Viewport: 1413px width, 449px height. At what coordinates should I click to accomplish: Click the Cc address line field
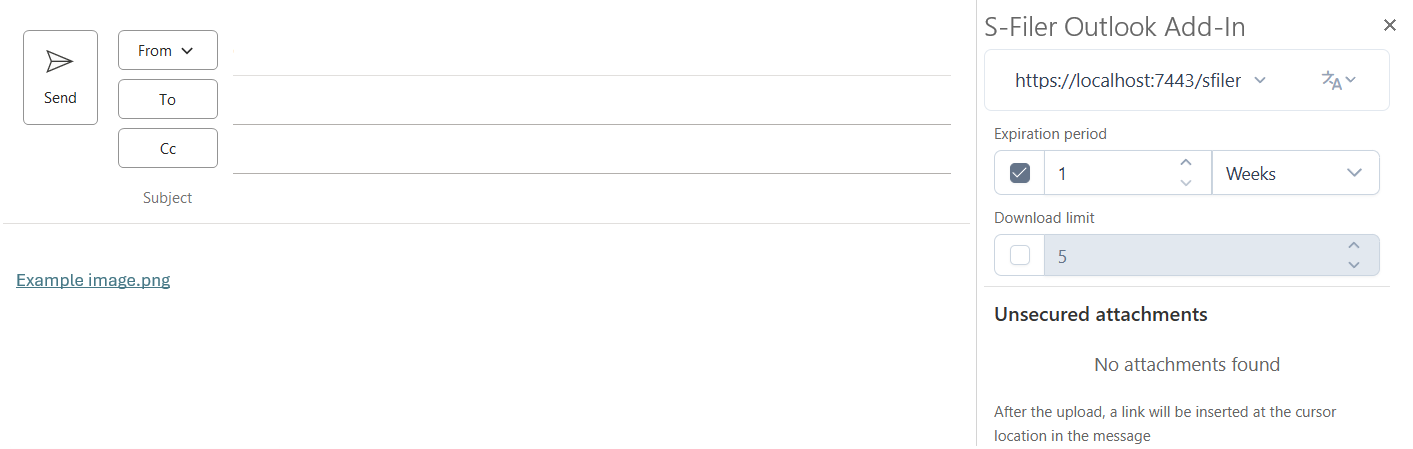pos(592,149)
